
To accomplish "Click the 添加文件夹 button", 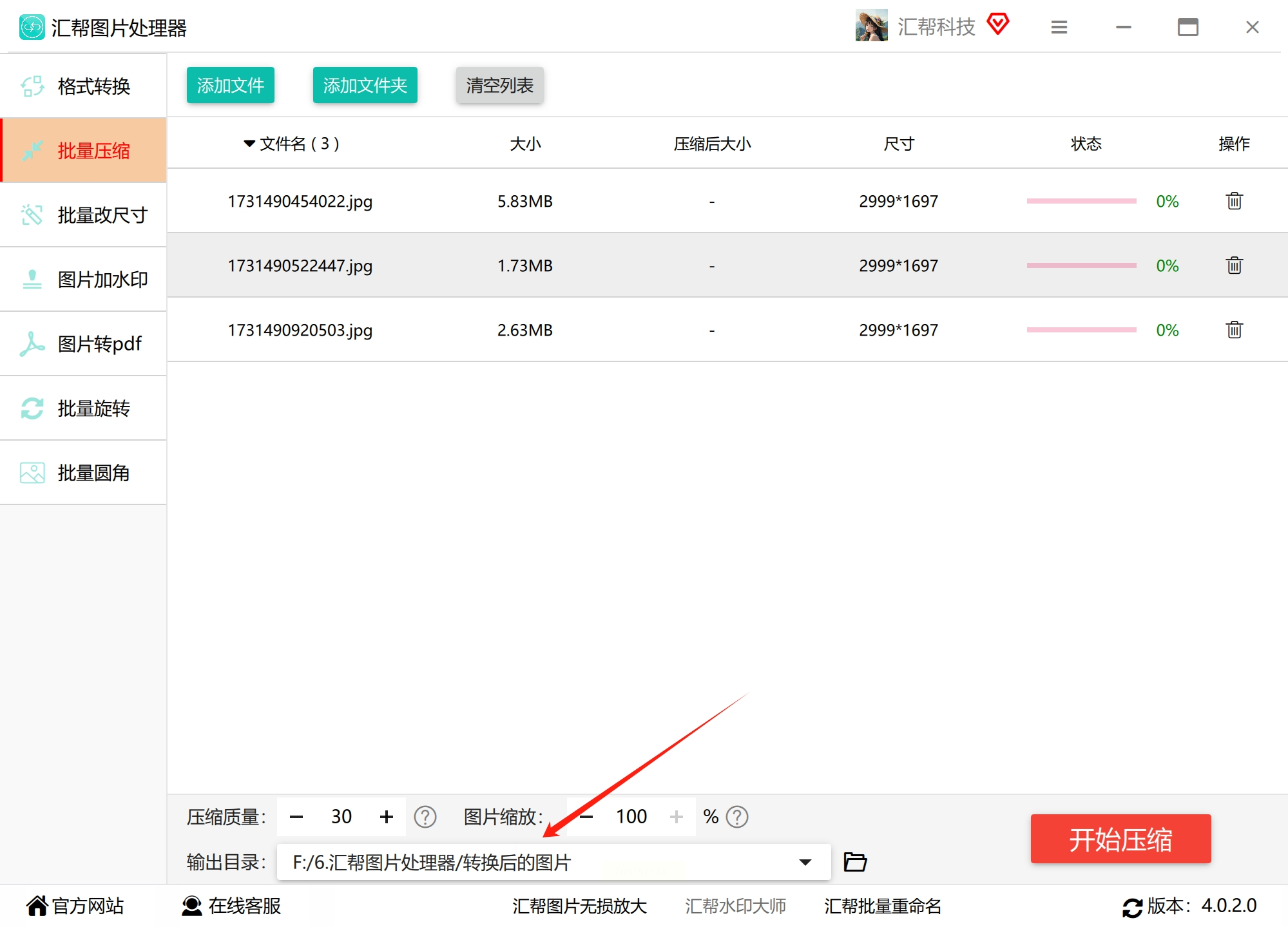I will coord(365,85).
